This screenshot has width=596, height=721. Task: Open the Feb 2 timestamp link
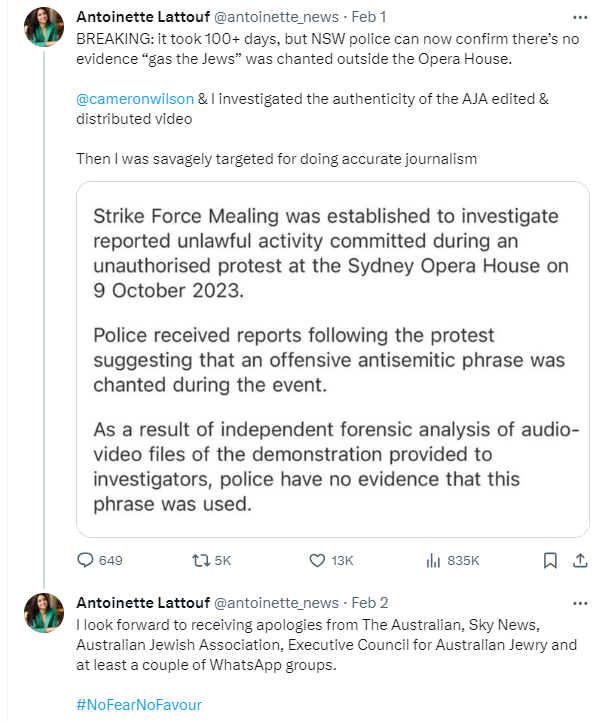point(369,603)
